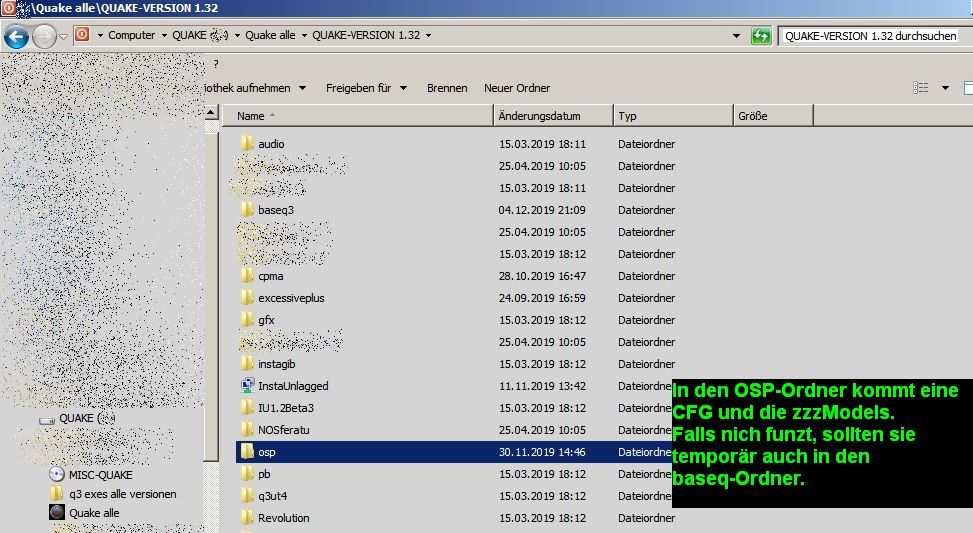Click the cpma folder icon
Viewport: 973px width, 533px height.
point(247,275)
